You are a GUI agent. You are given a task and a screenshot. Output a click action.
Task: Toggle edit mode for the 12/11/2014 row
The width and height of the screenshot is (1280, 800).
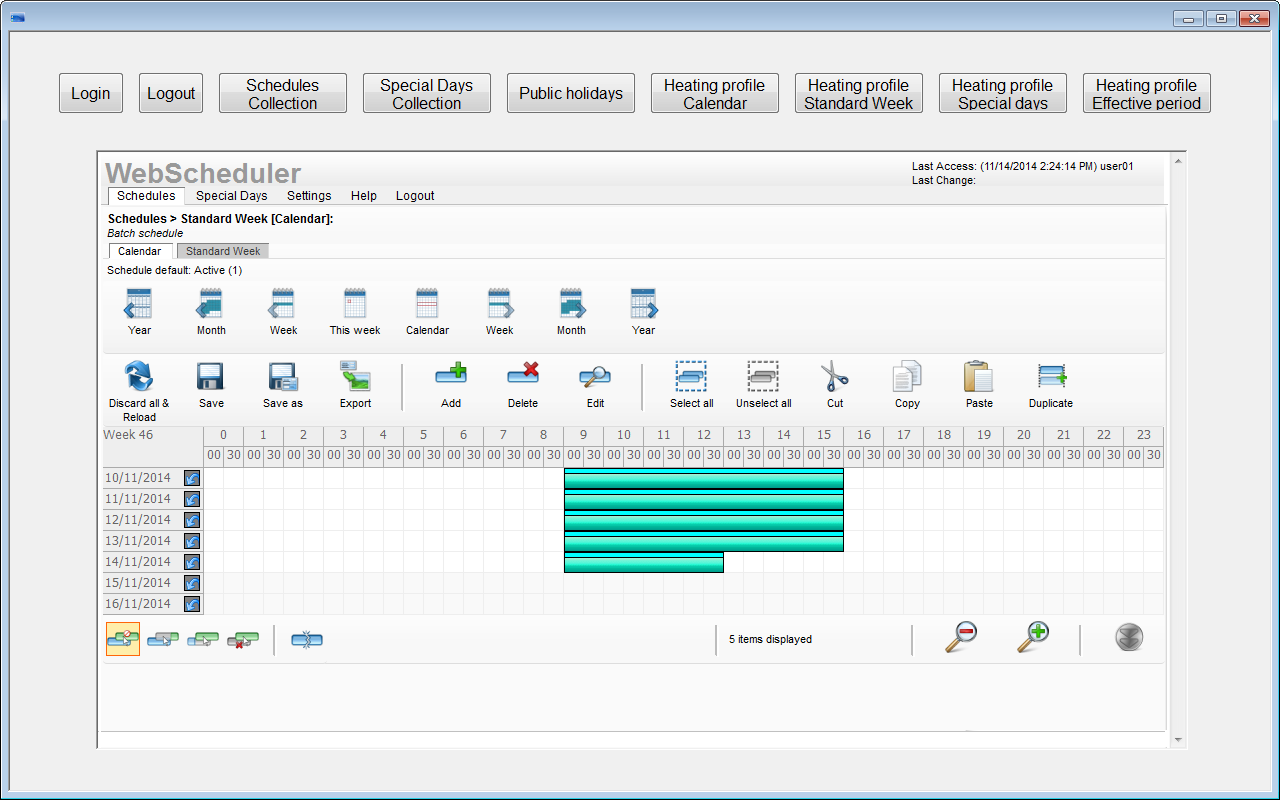click(x=191, y=519)
